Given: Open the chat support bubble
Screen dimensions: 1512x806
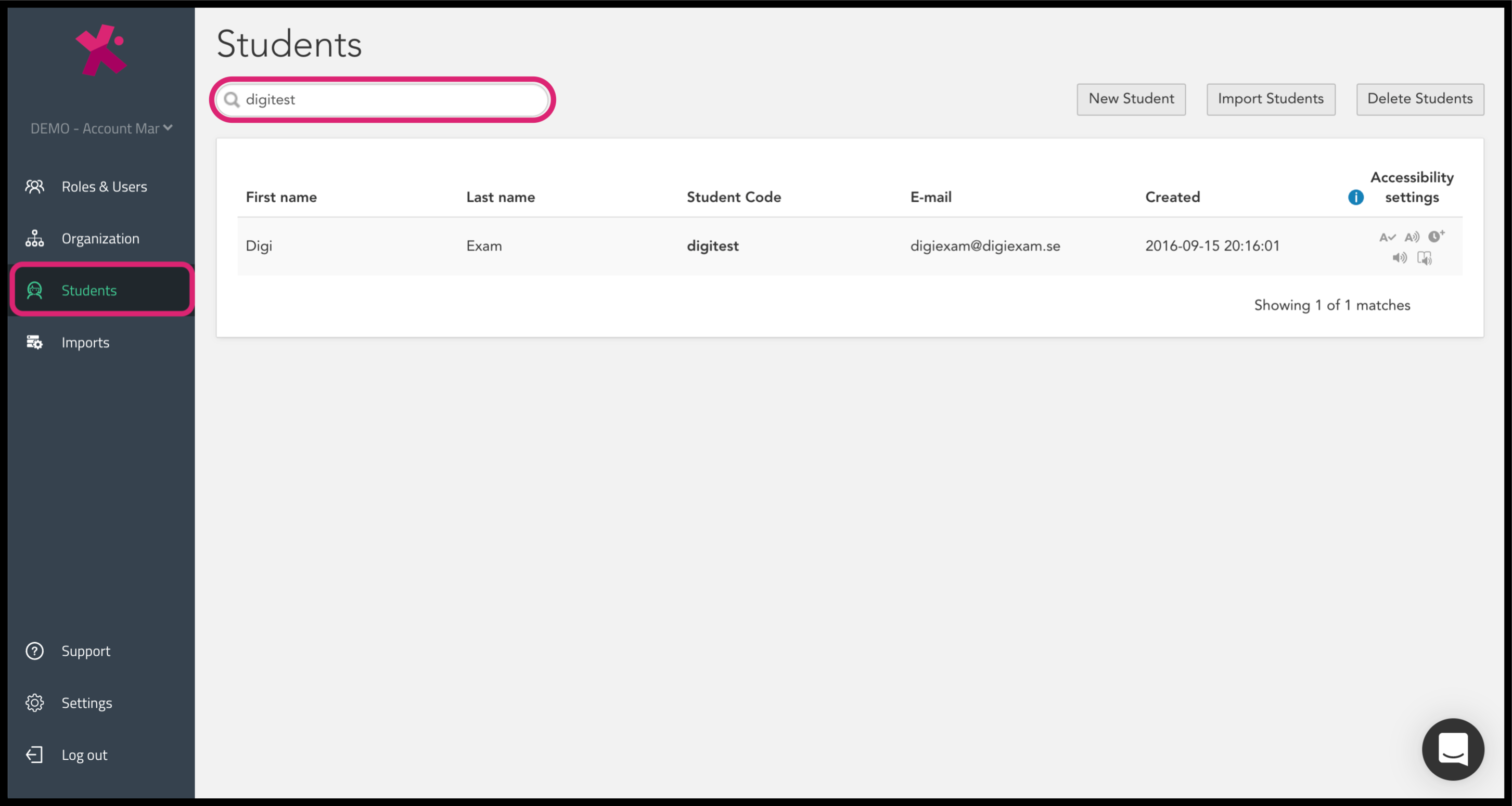Looking at the screenshot, I should 1453,749.
